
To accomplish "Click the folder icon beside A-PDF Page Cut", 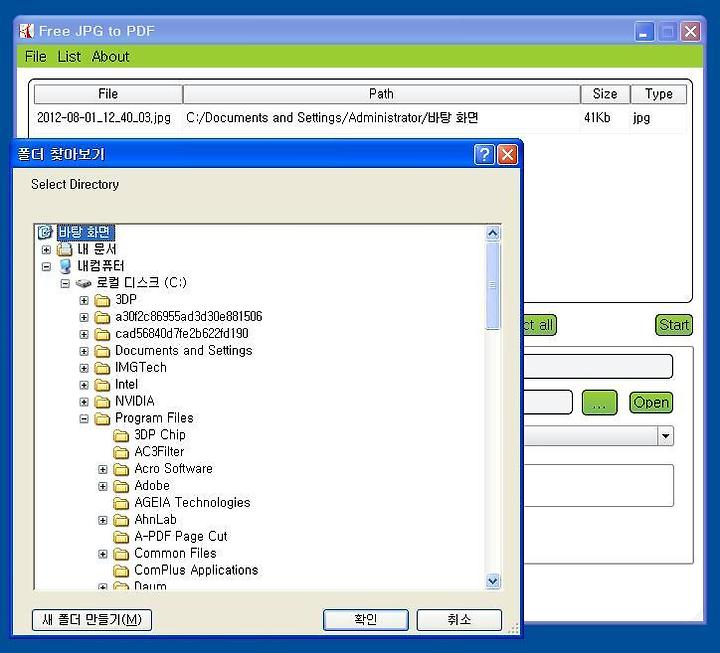I will (121, 537).
